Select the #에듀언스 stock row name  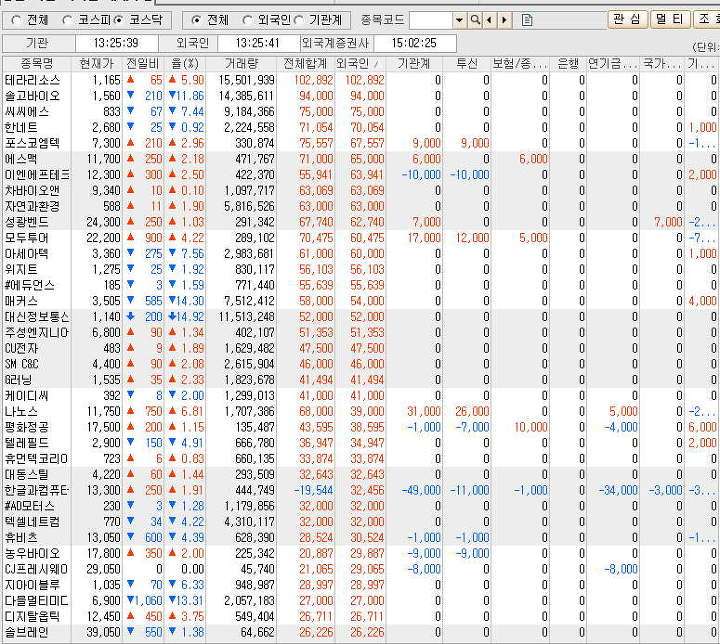click(x=30, y=285)
